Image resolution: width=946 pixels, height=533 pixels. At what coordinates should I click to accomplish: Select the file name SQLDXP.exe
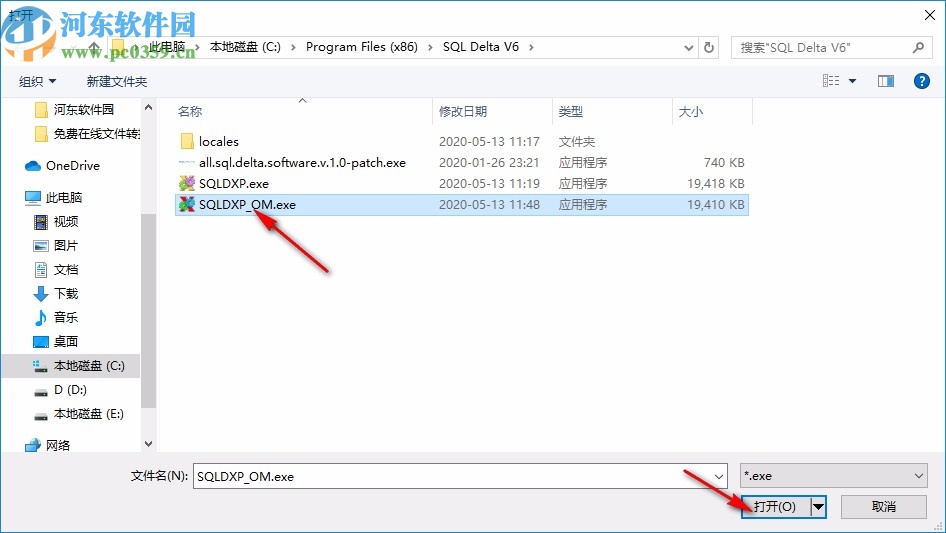[x=234, y=184]
